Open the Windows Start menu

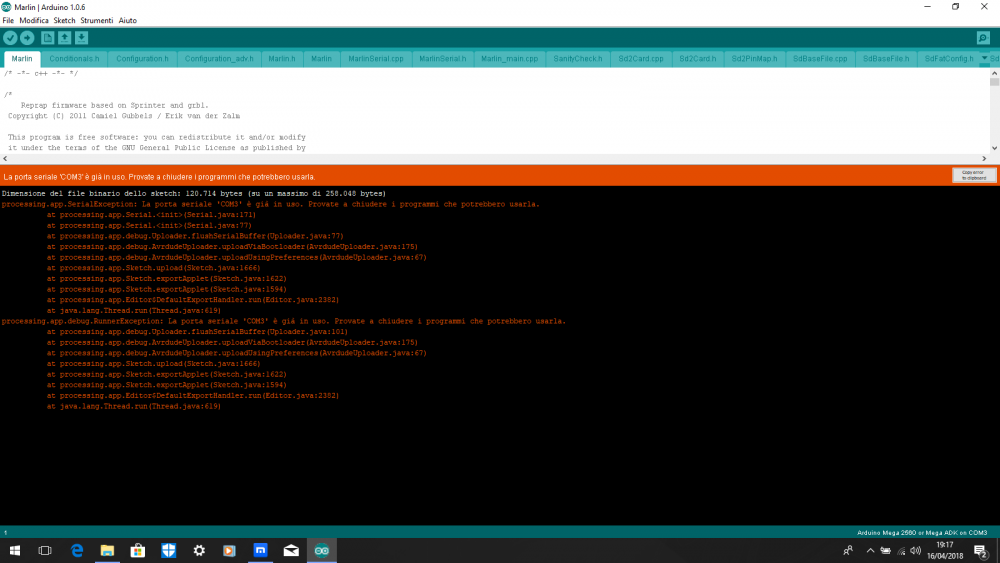pyautogui.click(x=14, y=550)
